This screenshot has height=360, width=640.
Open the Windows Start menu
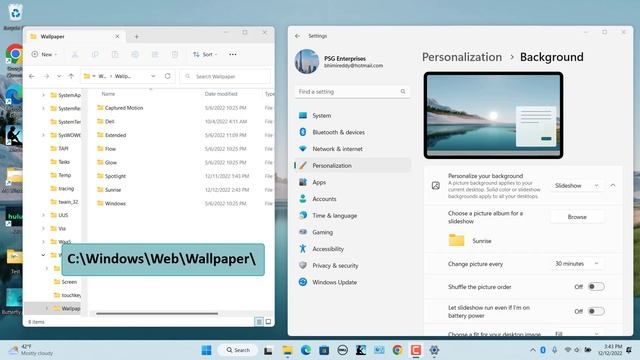click(x=207, y=350)
